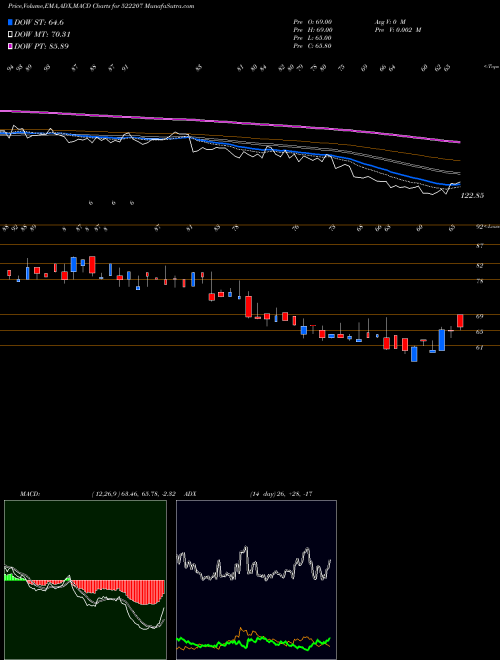The height and width of the screenshot is (660, 500).
Task: Click the 'Pre H: 69.00' value
Action: click(313, 30)
